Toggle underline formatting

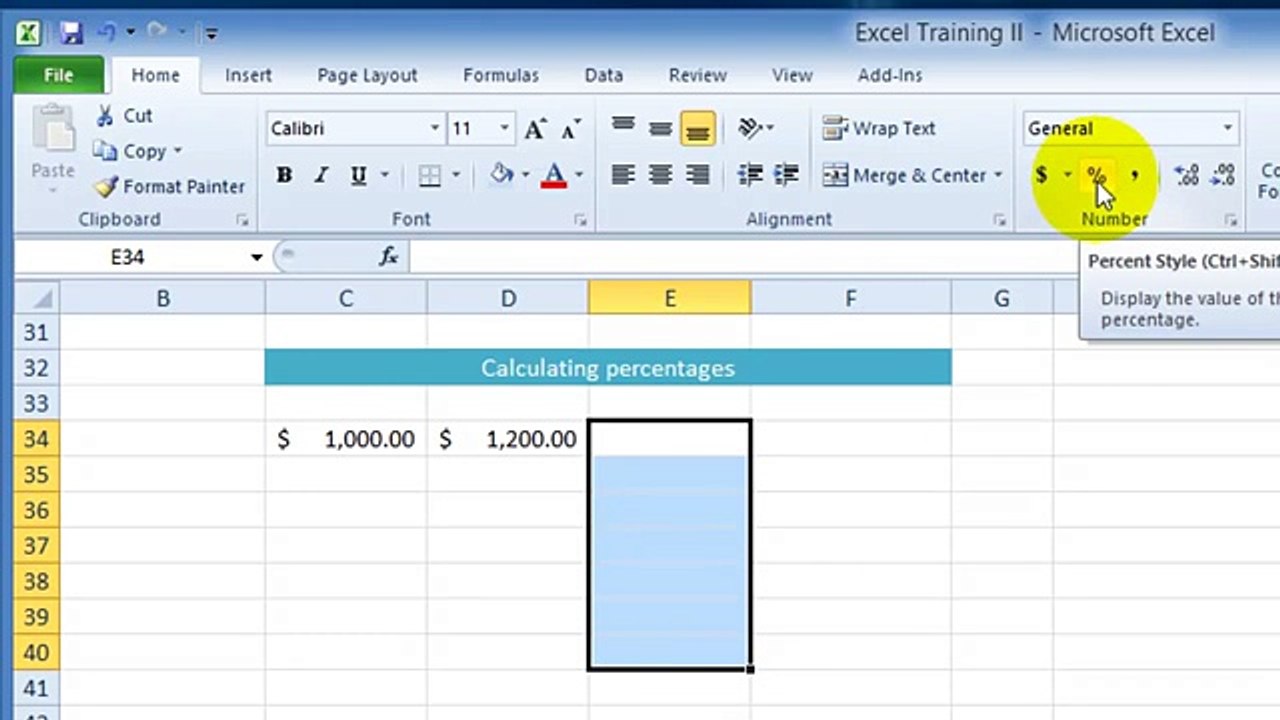(x=358, y=176)
